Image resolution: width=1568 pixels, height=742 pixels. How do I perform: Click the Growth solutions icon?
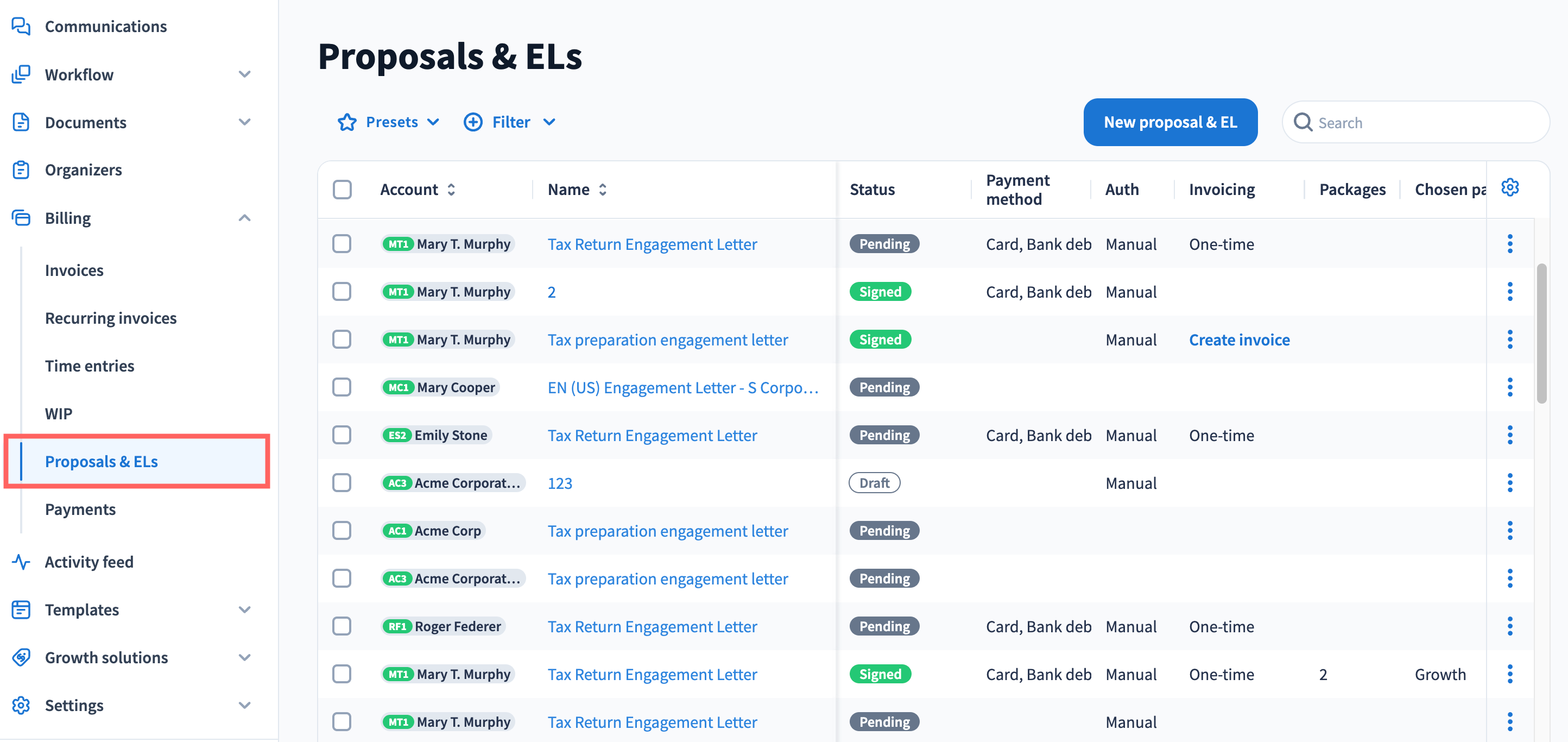click(21, 657)
